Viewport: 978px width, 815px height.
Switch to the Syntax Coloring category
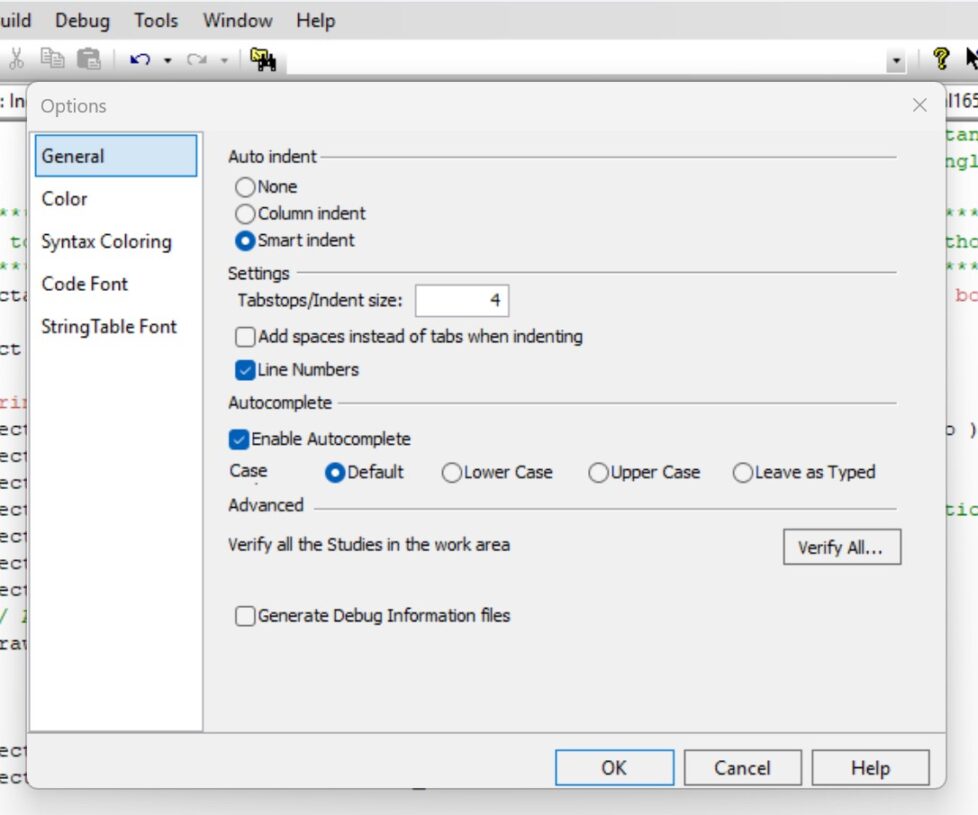(x=107, y=241)
